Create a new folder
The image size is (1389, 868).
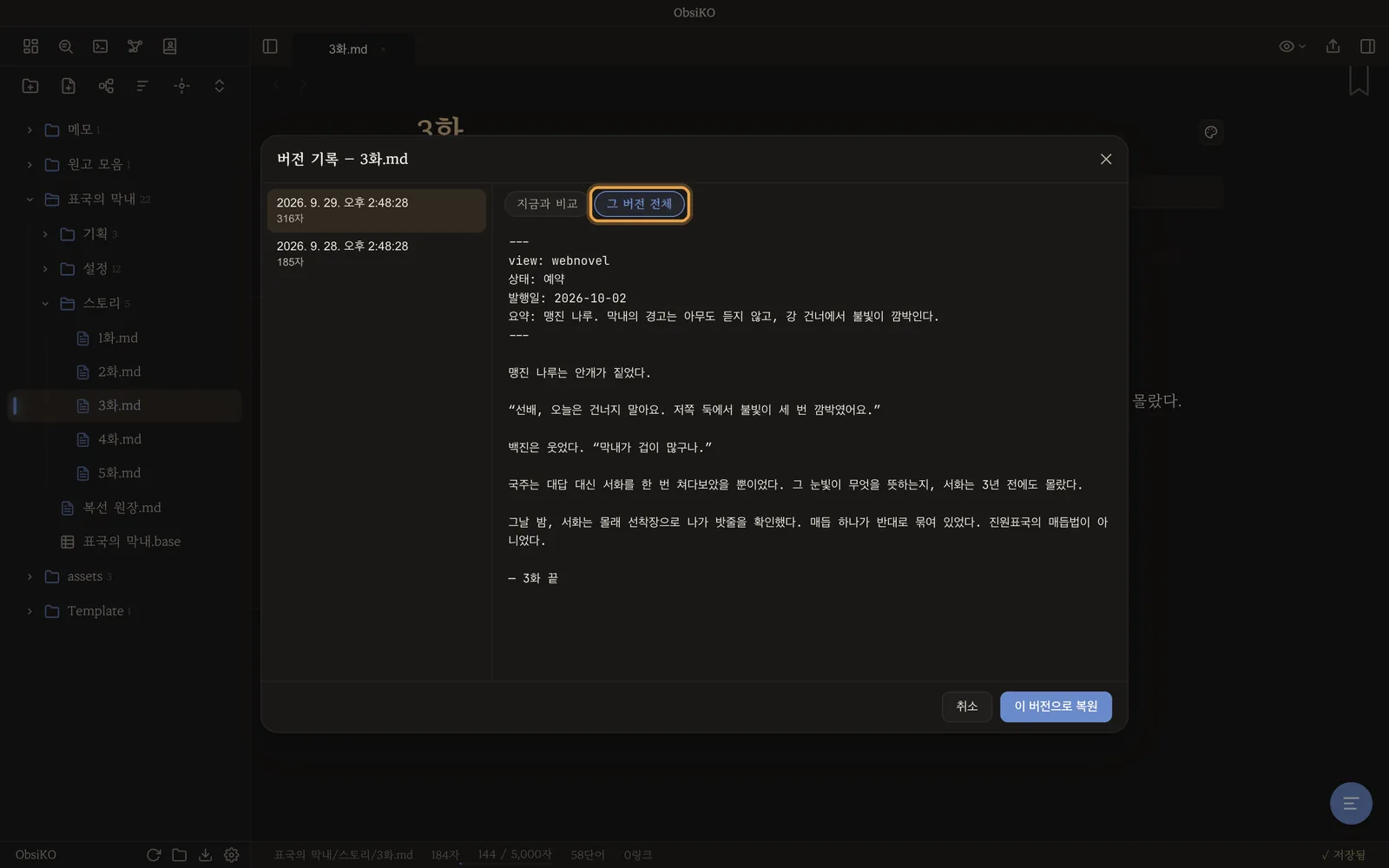[30, 85]
